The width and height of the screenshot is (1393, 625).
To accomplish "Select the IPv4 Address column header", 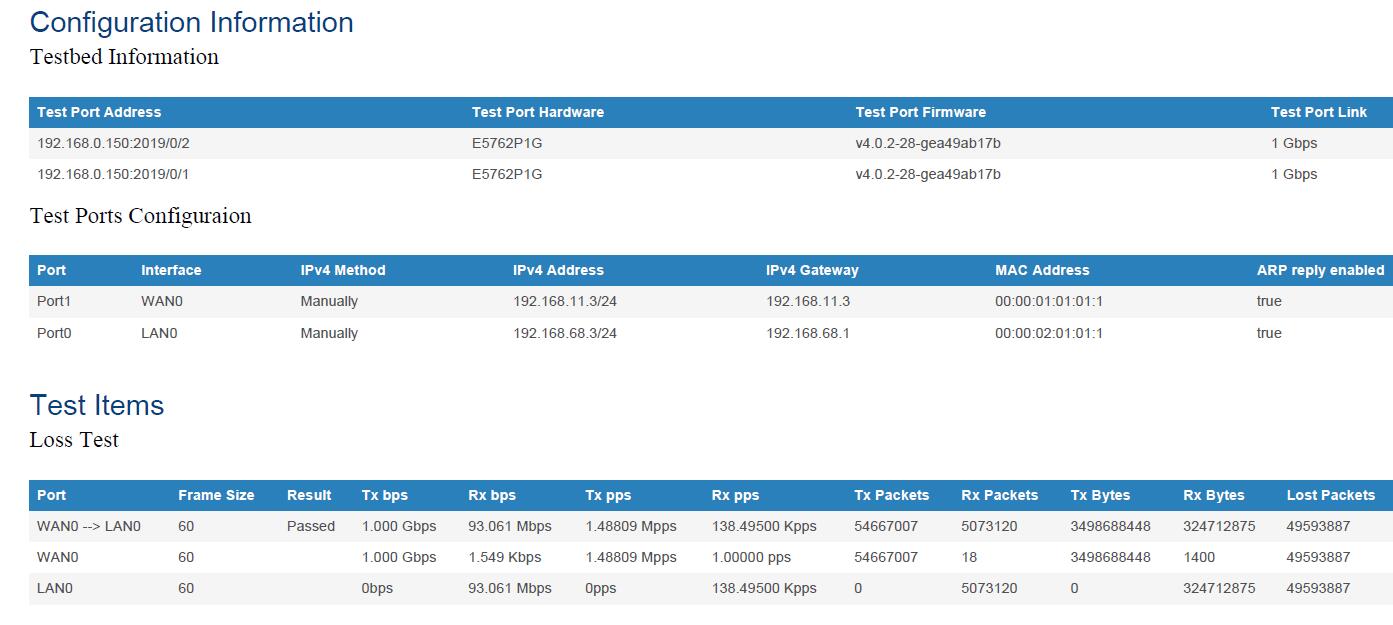I will pos(558,270).
